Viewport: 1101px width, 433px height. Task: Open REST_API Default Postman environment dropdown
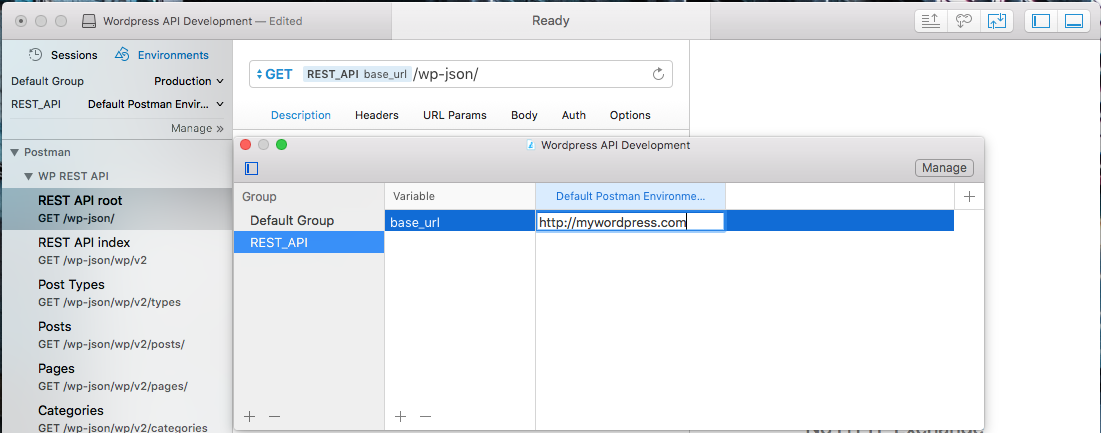tap(156, 105)
